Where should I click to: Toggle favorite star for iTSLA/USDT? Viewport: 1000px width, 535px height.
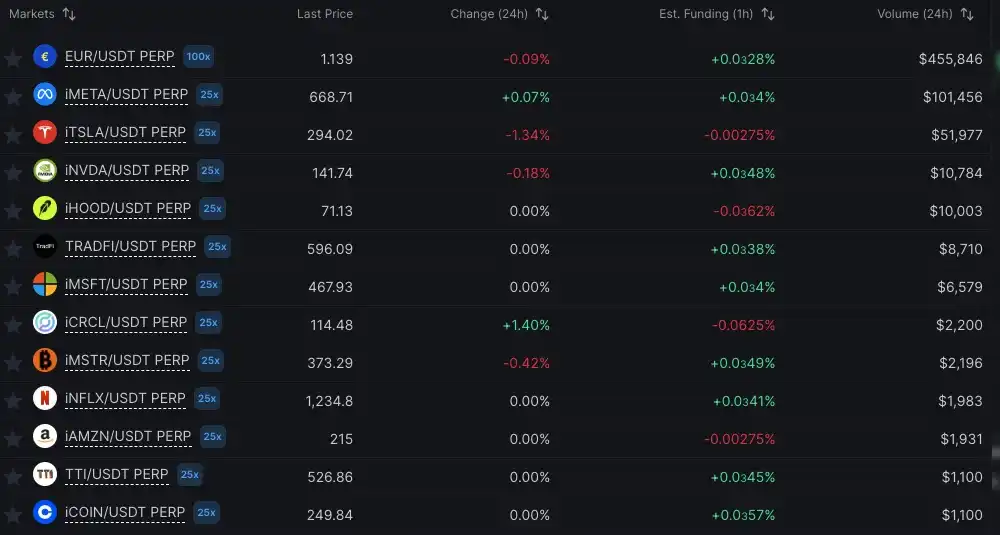click(x=13, y=133)
